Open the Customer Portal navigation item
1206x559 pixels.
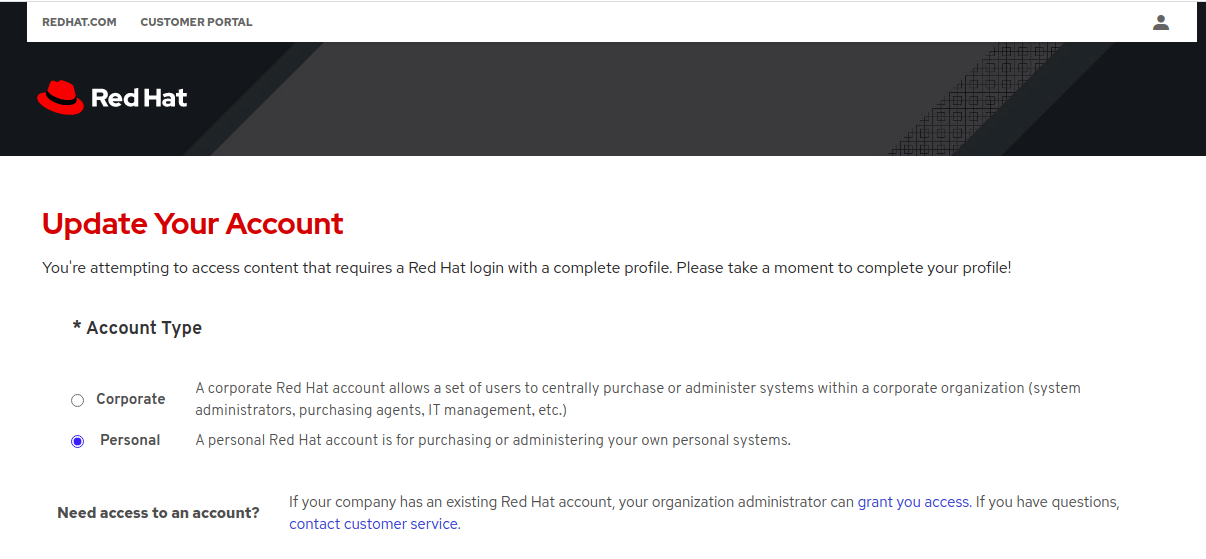click(196, 22)
